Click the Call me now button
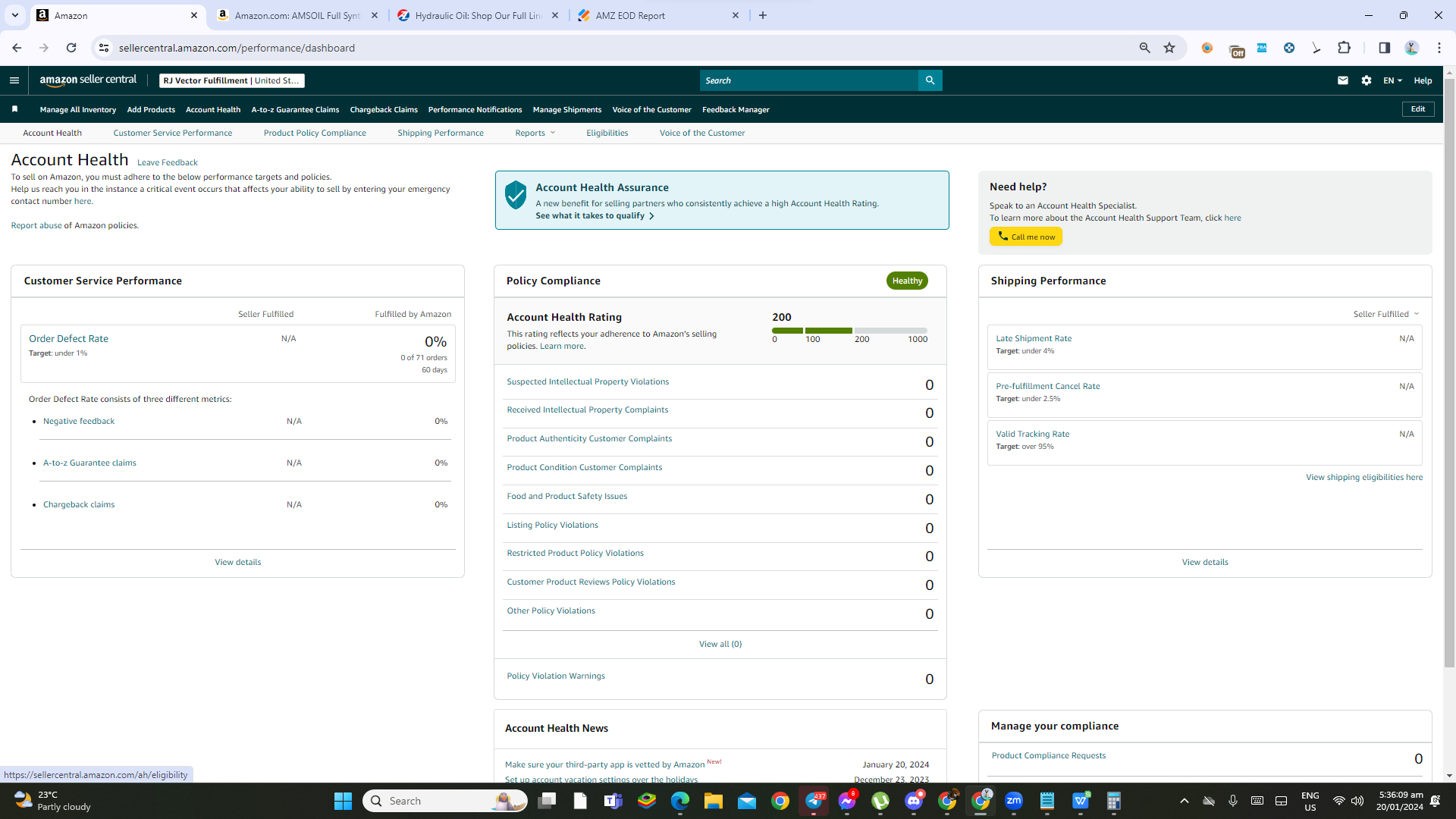The image size is (1456, 819). pyautogui.click(x=1025, y=237)
